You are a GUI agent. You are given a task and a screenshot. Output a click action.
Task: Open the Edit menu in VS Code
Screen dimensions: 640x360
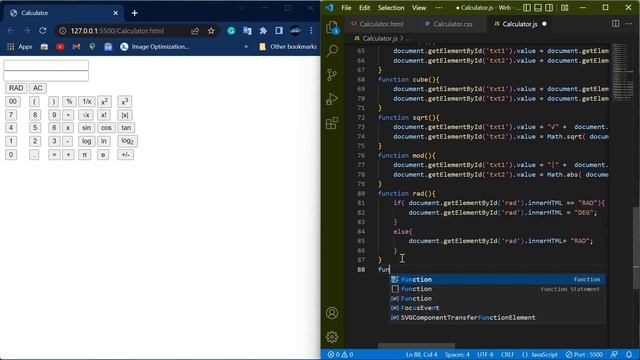[364, 8]
